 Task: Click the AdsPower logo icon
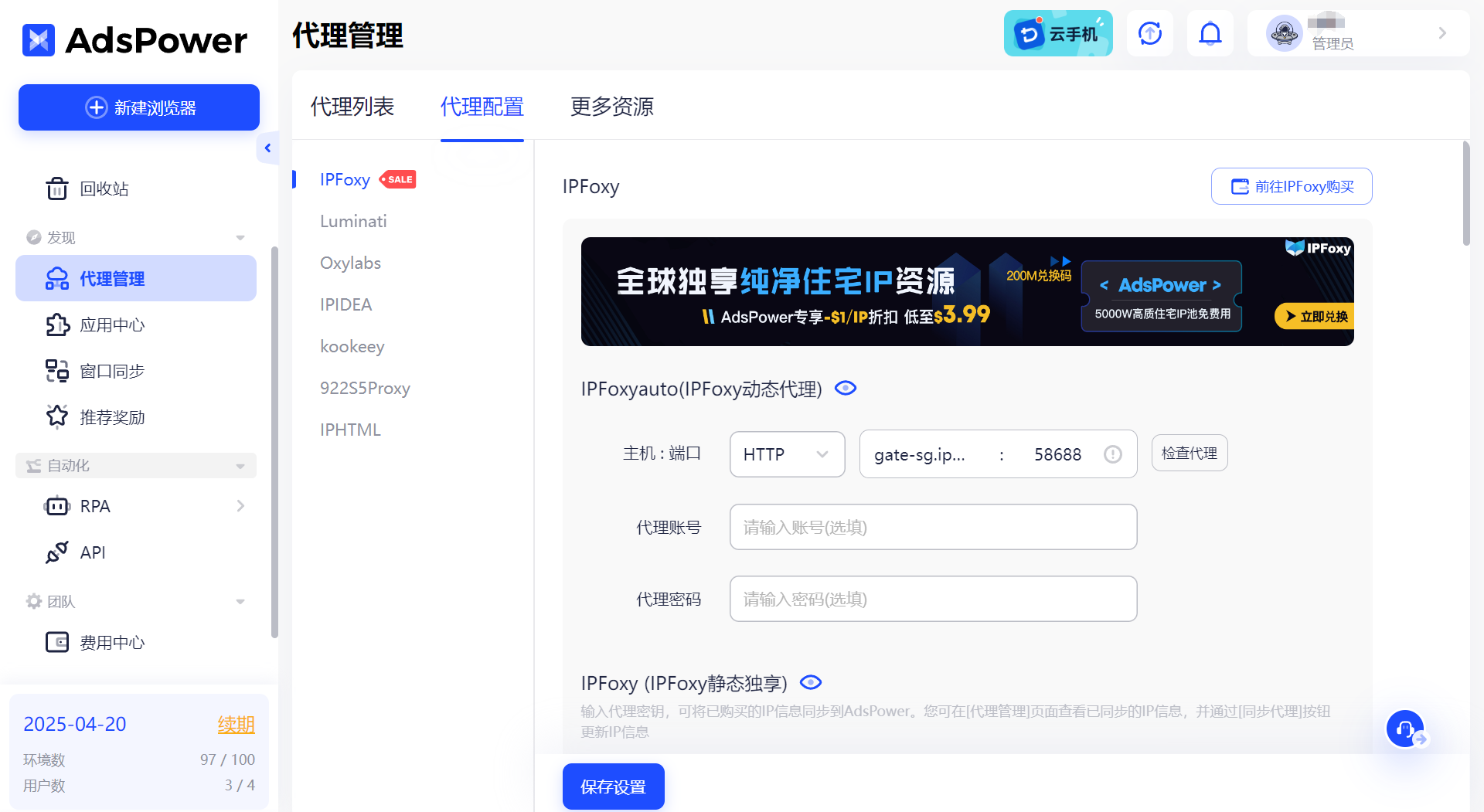coord(39,40)
